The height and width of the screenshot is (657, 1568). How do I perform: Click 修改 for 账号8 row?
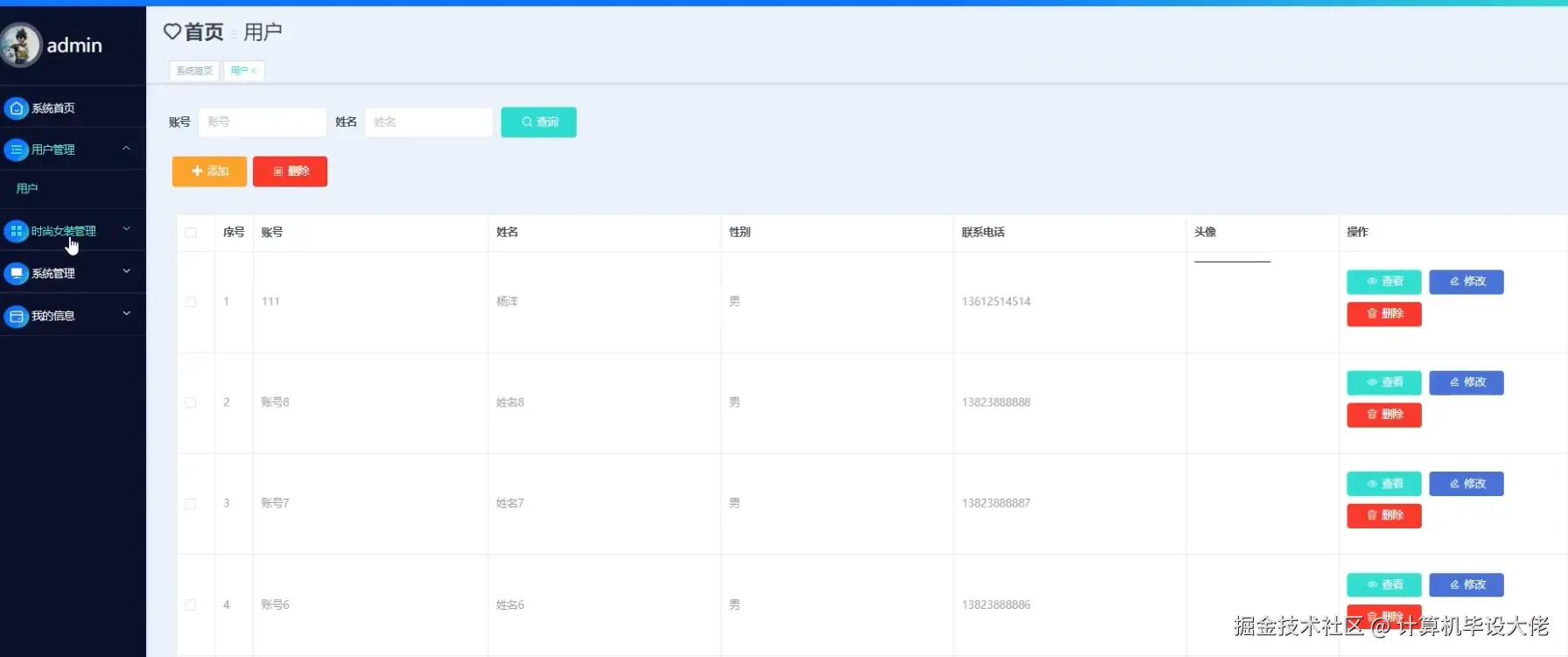(1466, 382)
